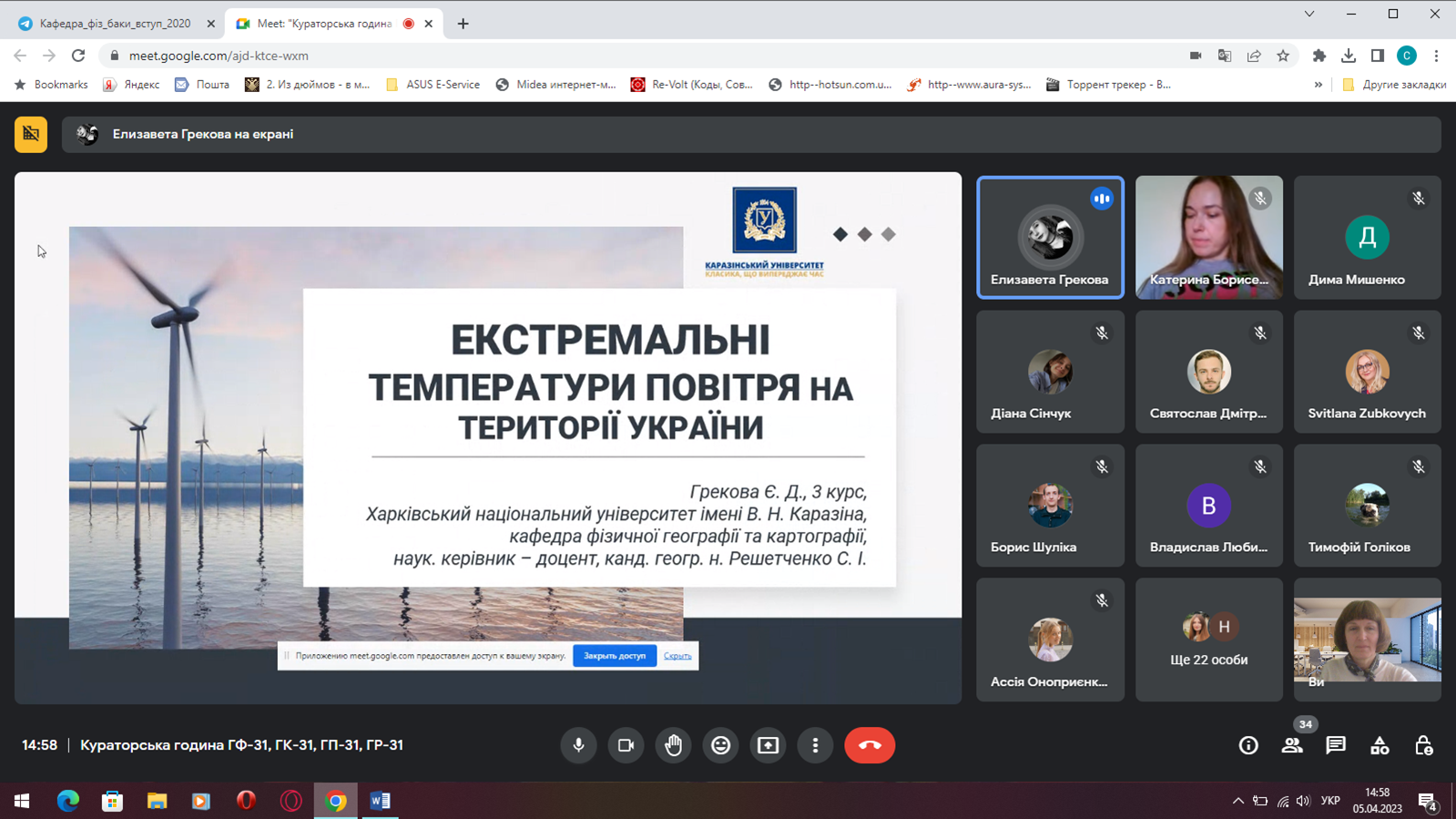This screenshot has width=1456, height=819.
Task: Open the emoji reactions panel
Action: coord(720,745)
